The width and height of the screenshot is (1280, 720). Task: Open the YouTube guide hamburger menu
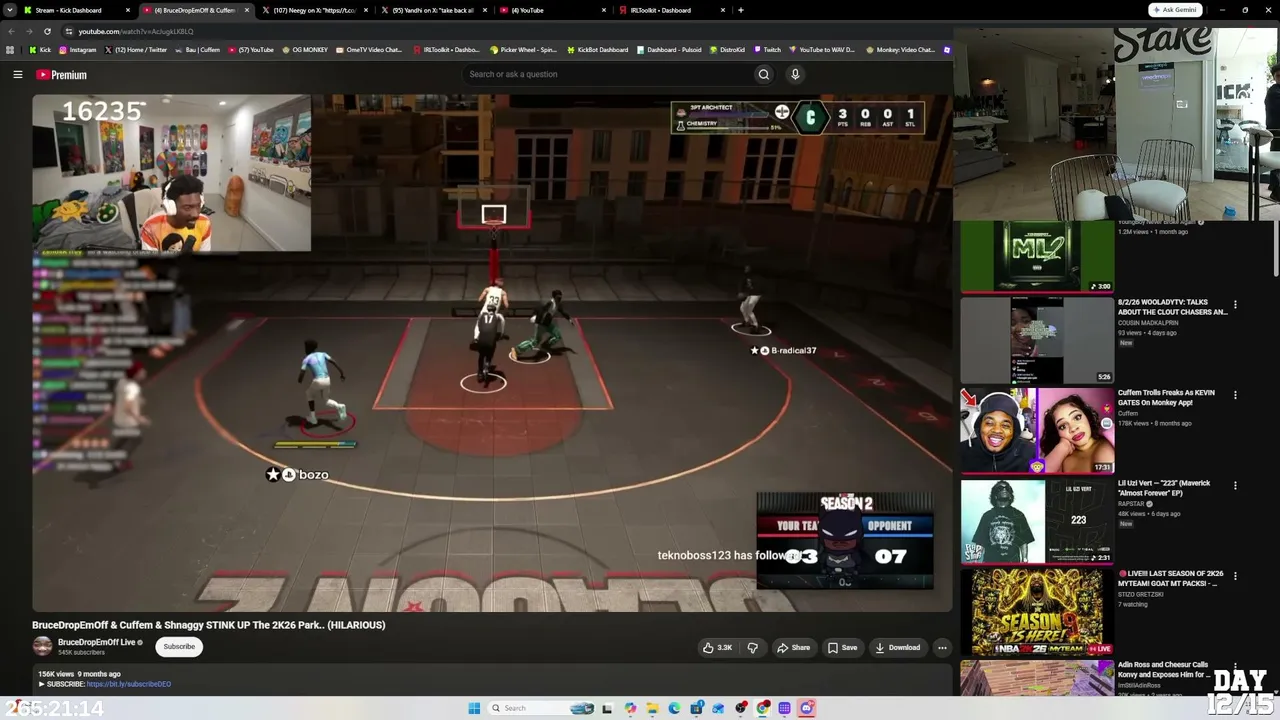[18, 74]
